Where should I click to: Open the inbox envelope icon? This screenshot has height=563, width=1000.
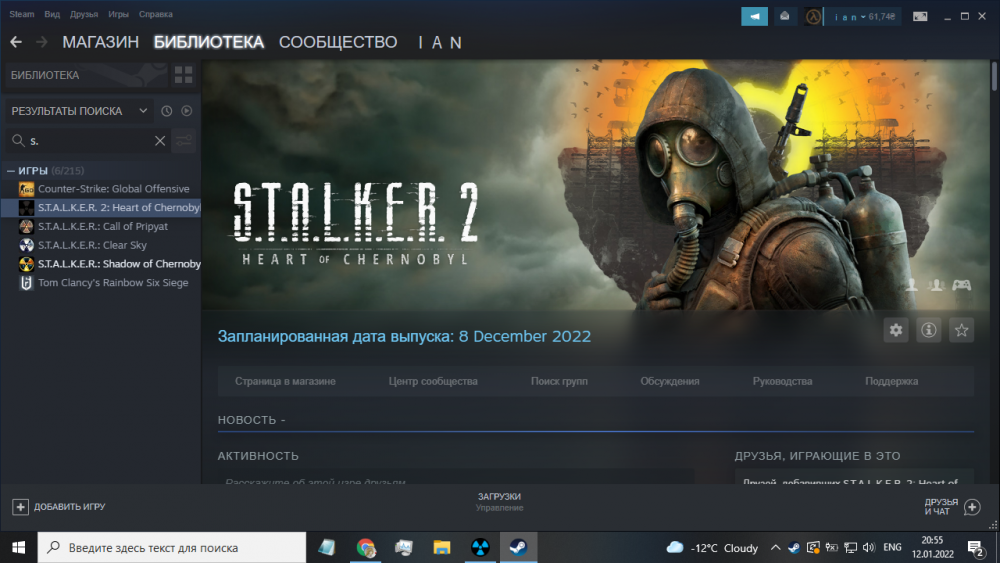pyautogui.click(x=784, y=17)
